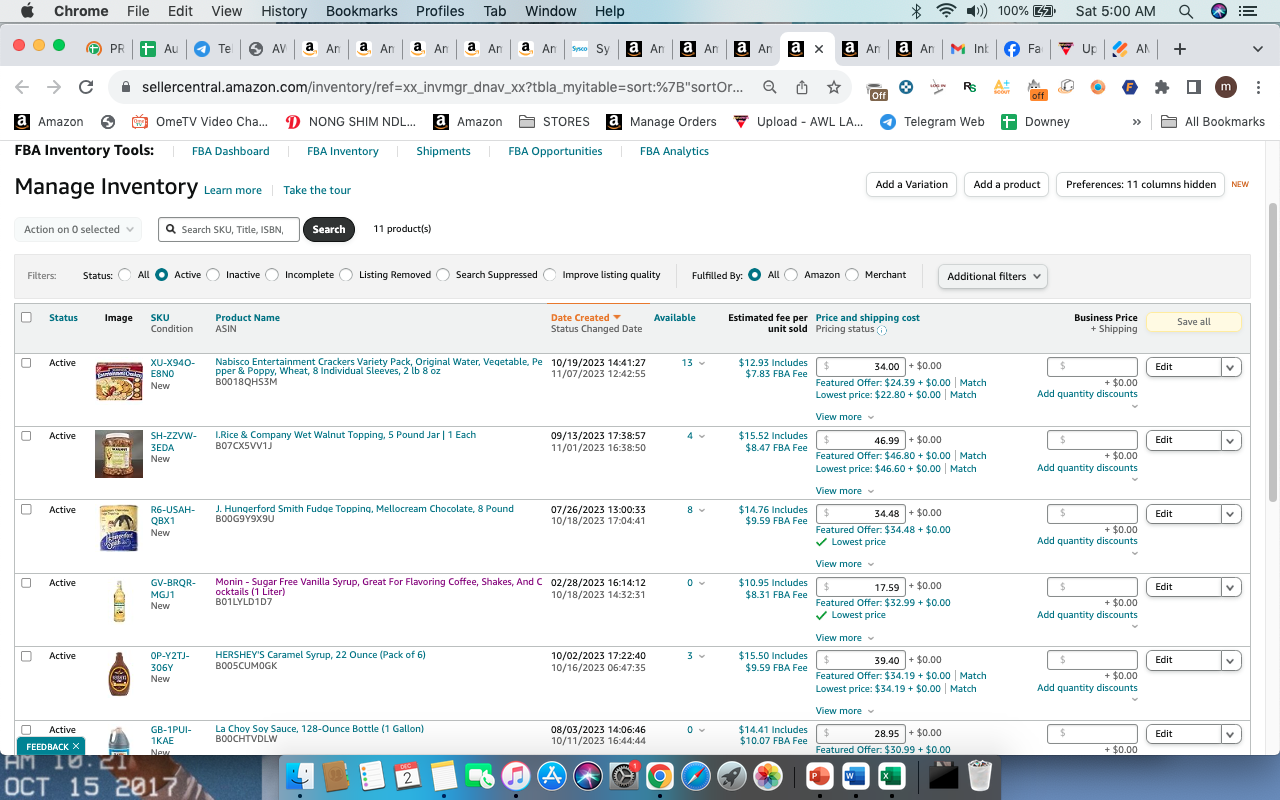Click the share icon in the address bar
Viewport: 1280px width, 800px height.
(x=802, y=87)
